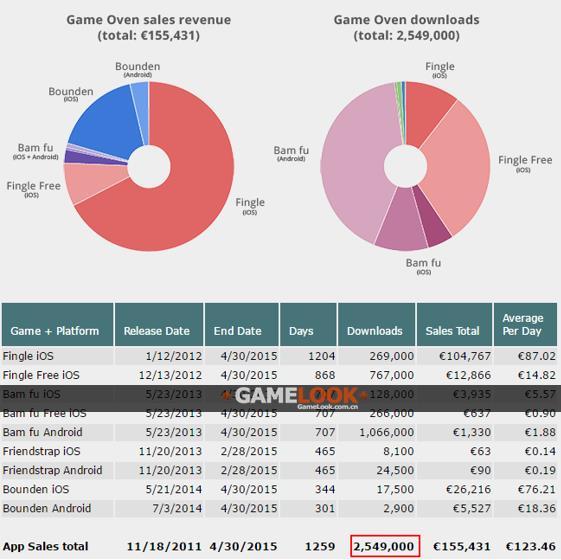Select the total start date '11/18/2011'

click(x=164, y=546)
